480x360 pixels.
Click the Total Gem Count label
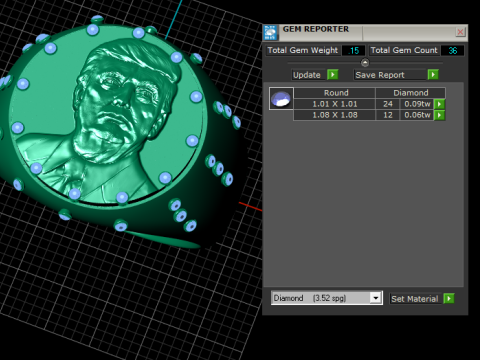pyautogui.click(x=404, y=50)
